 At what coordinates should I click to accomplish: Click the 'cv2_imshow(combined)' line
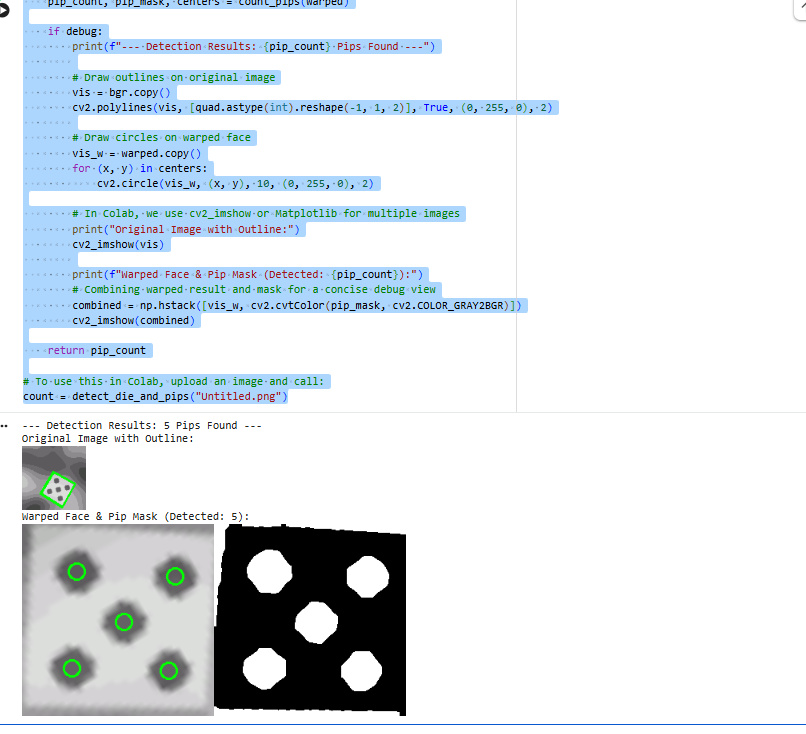tap(134, 321)
